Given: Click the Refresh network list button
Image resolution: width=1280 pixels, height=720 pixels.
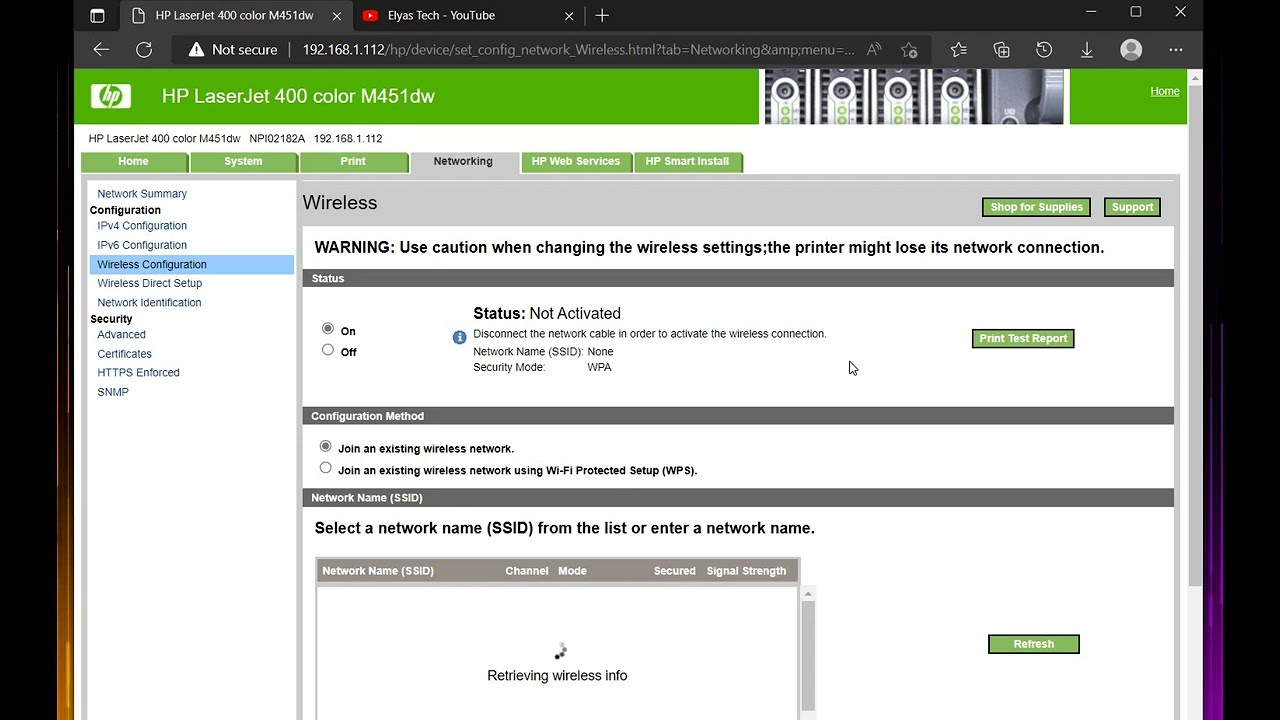Looking at the screenshot, I should [1034, 644].
